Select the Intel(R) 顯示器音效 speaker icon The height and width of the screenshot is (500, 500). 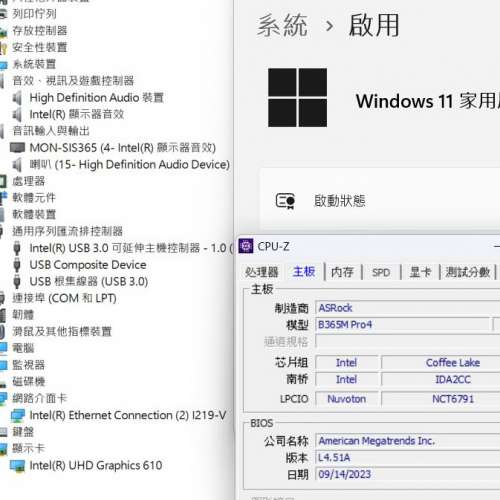[17, 115]
